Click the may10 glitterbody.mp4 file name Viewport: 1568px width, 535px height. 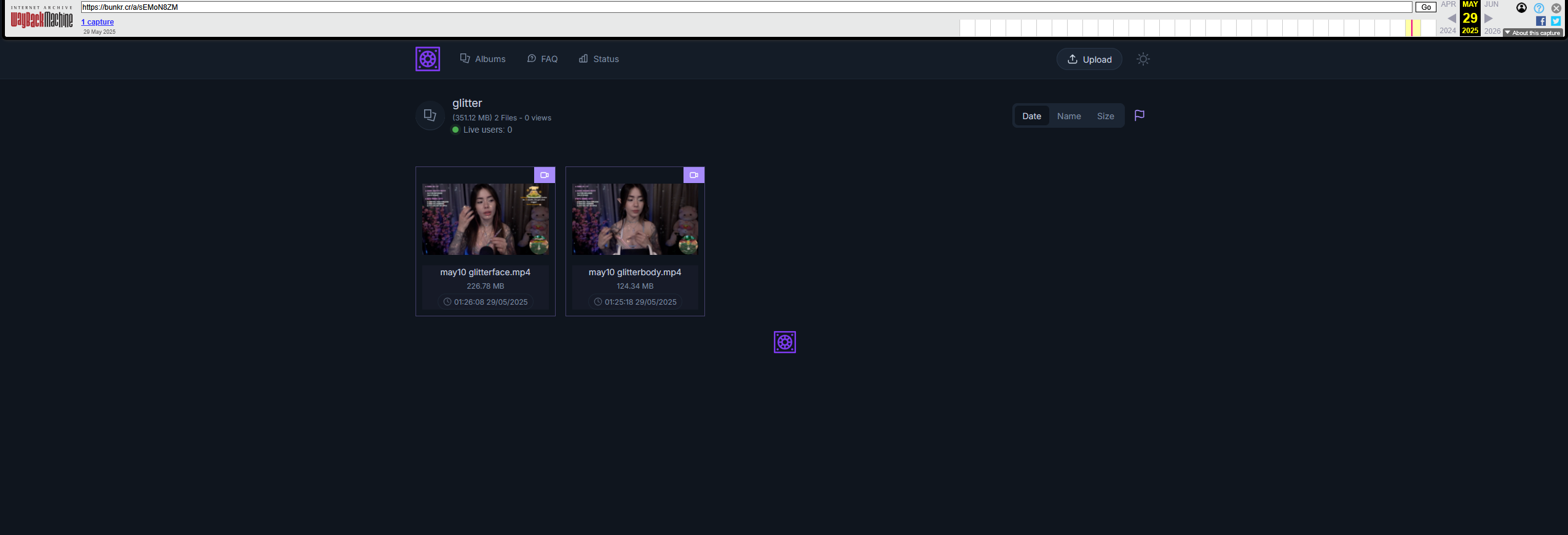(635, 272)
